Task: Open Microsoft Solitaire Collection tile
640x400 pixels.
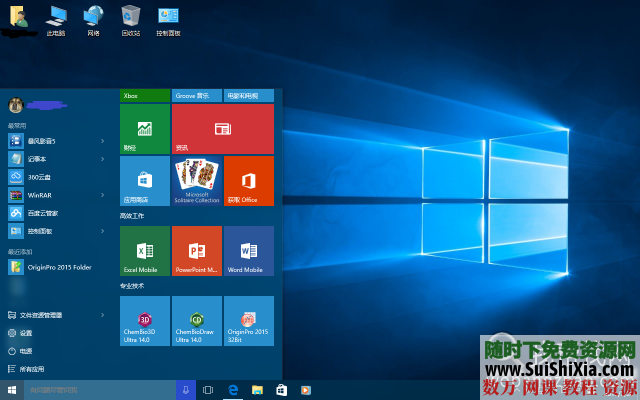Action: click(x=197, y=181)
